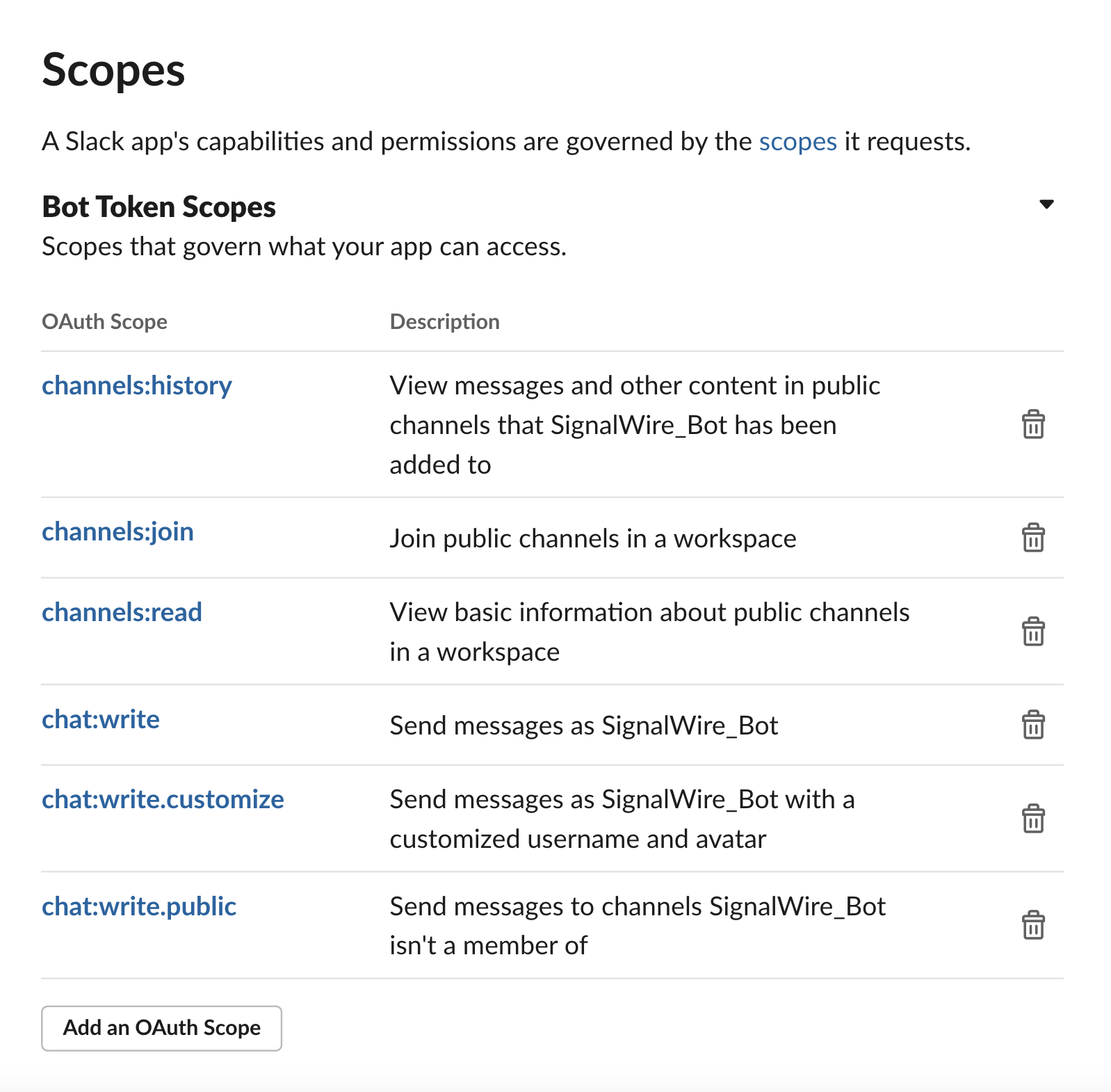
Task: Open the chat:write.public scope link
Action: coord(139,907)
